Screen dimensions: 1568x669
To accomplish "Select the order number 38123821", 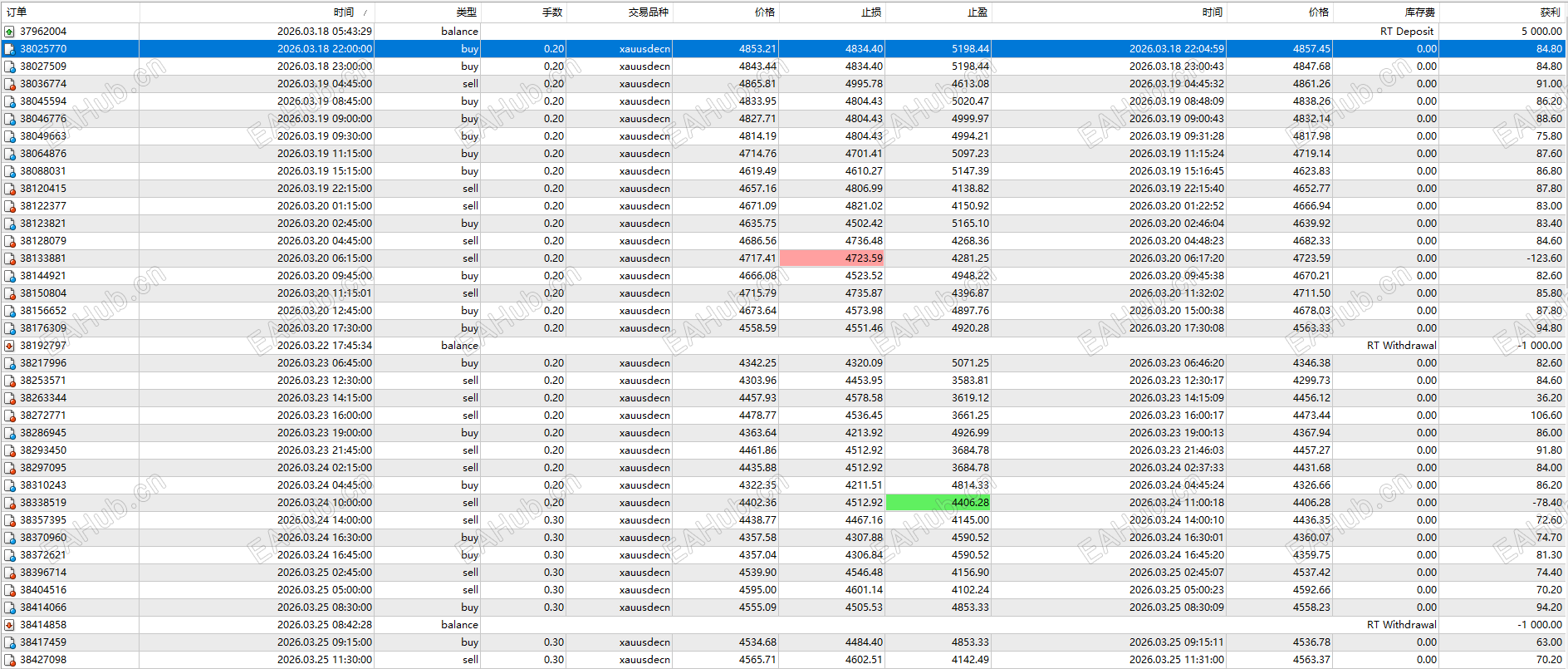I will 43,224.
